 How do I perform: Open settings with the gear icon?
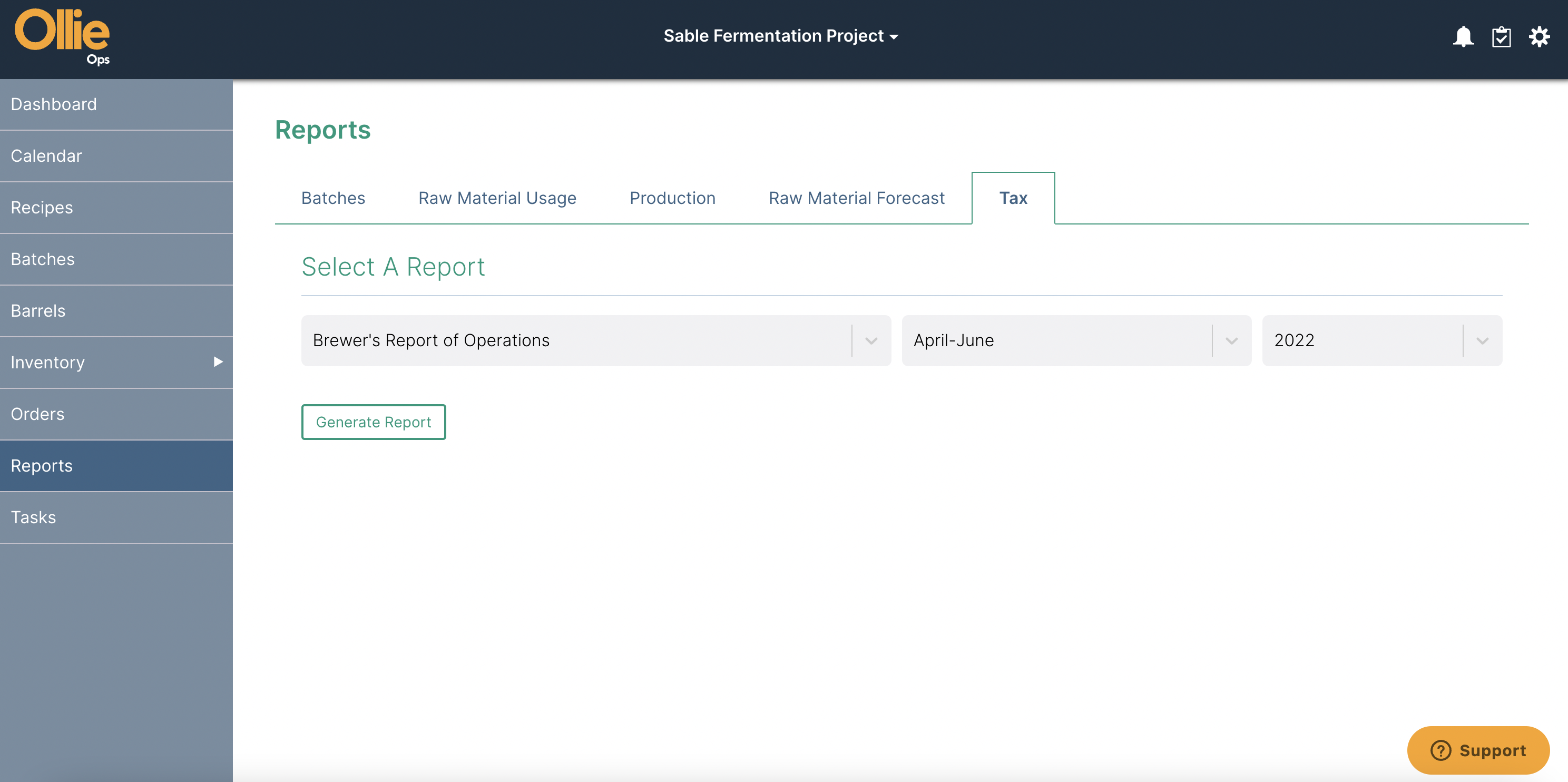click(x=1540, y=36)
